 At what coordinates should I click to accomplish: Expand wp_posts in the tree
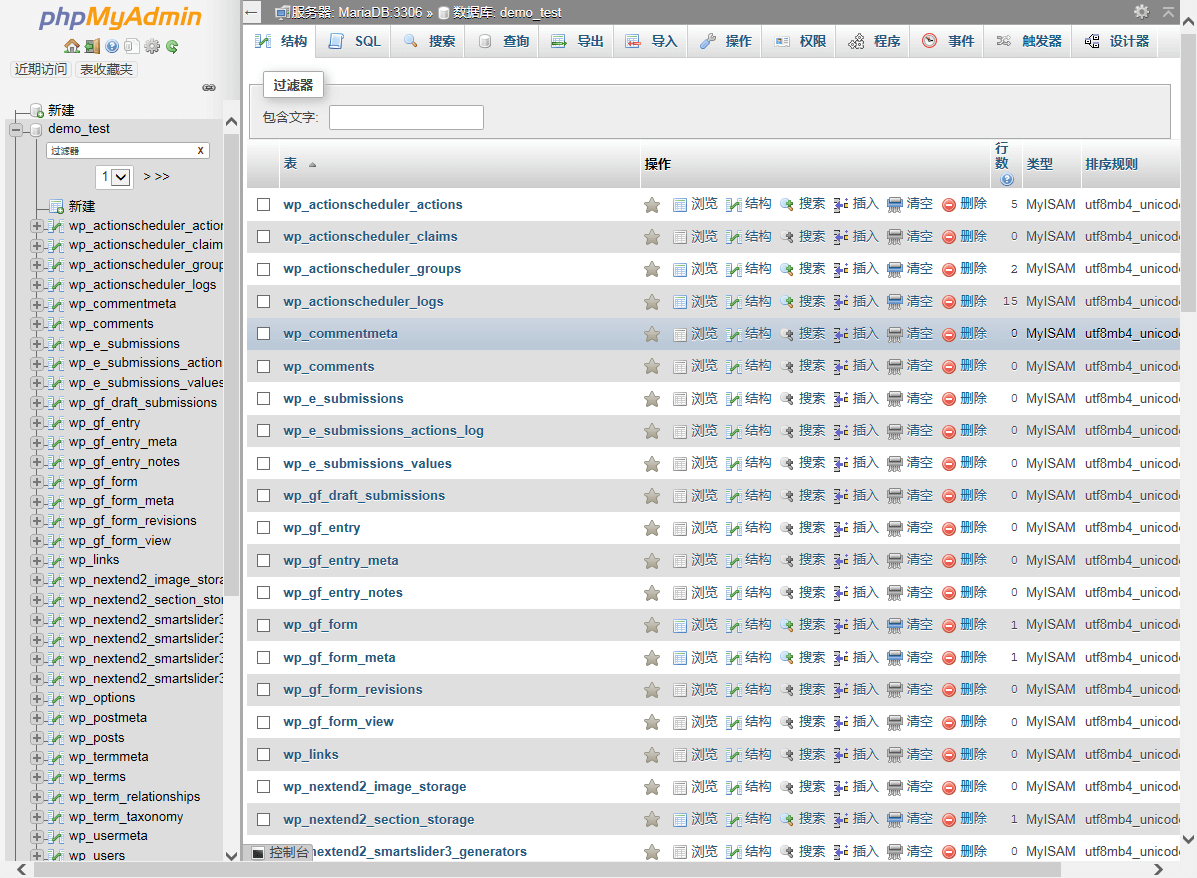point(36,738)
